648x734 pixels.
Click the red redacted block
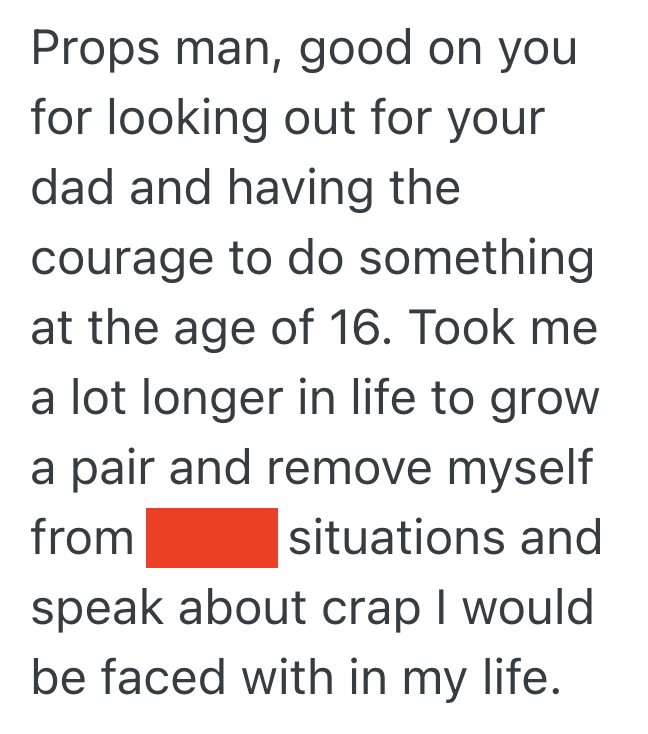point(211,538)
